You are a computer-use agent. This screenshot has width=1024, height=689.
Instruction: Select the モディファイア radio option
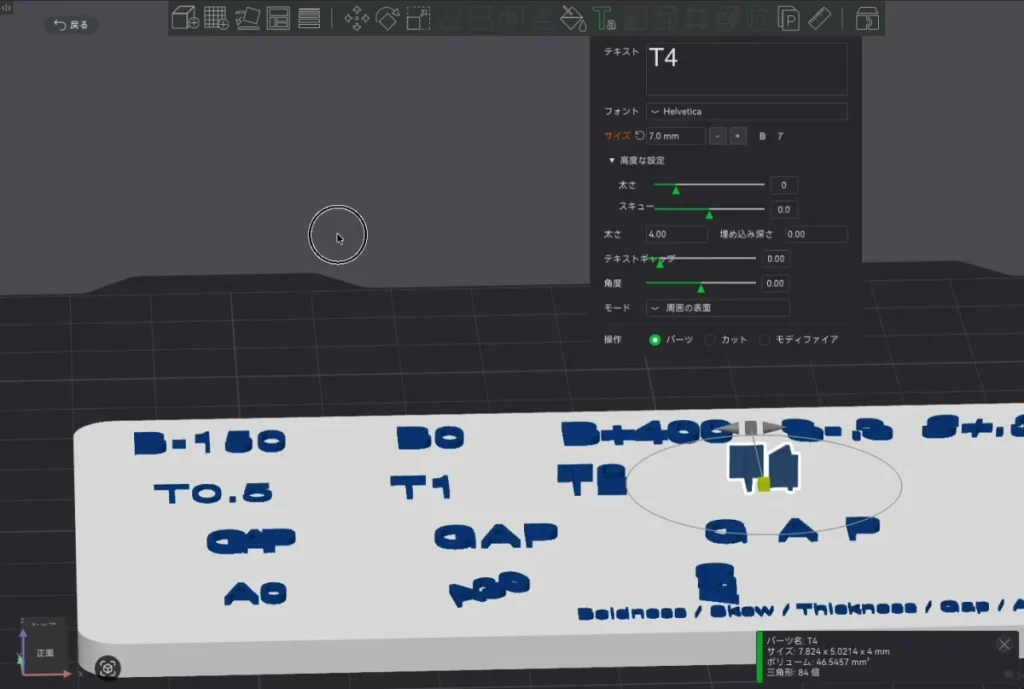click(764, 340)
